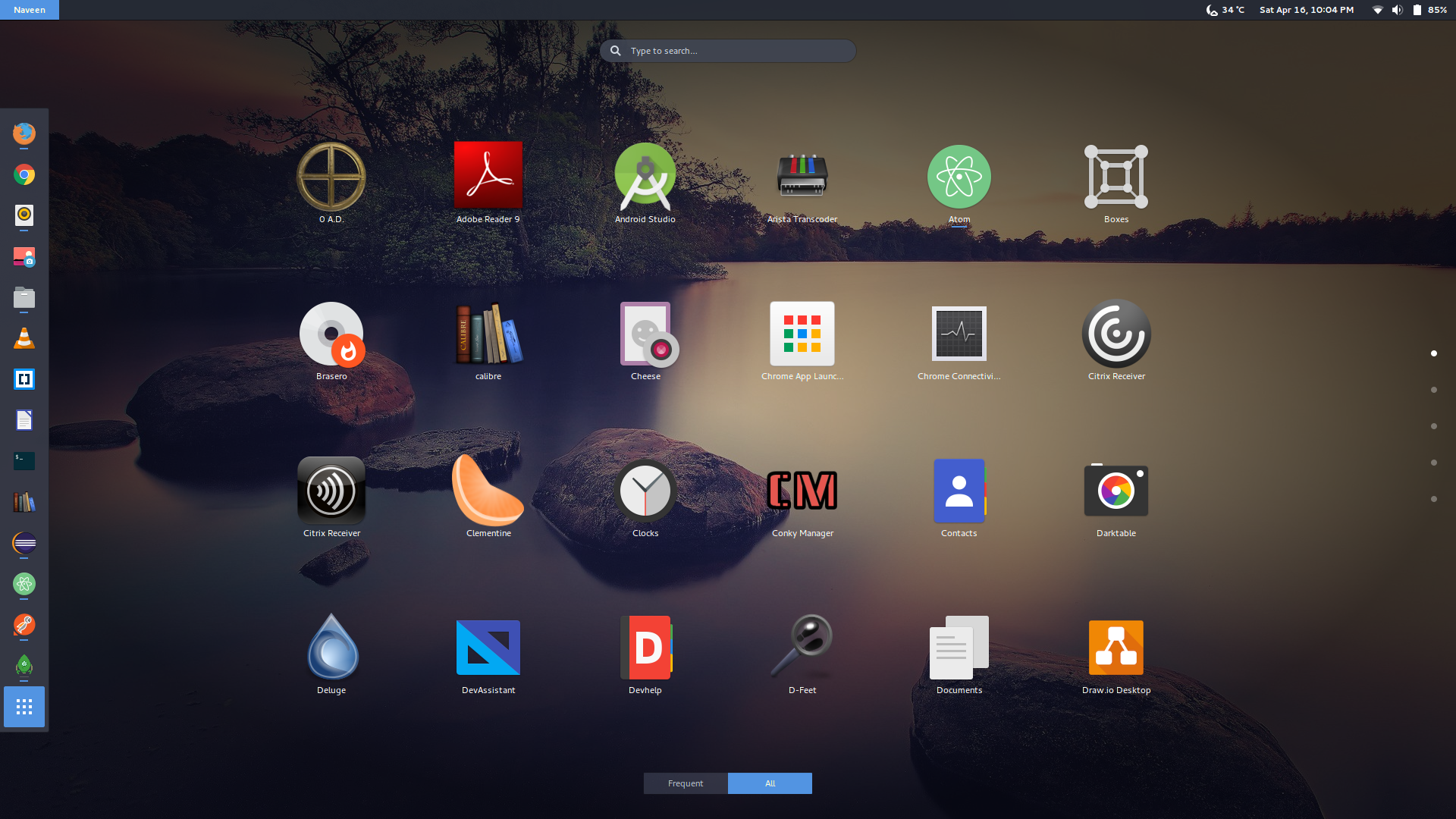Launch the 0 A.D. game
The height and width of the screenshot is (819, 1456).
(x=331, y=177)
